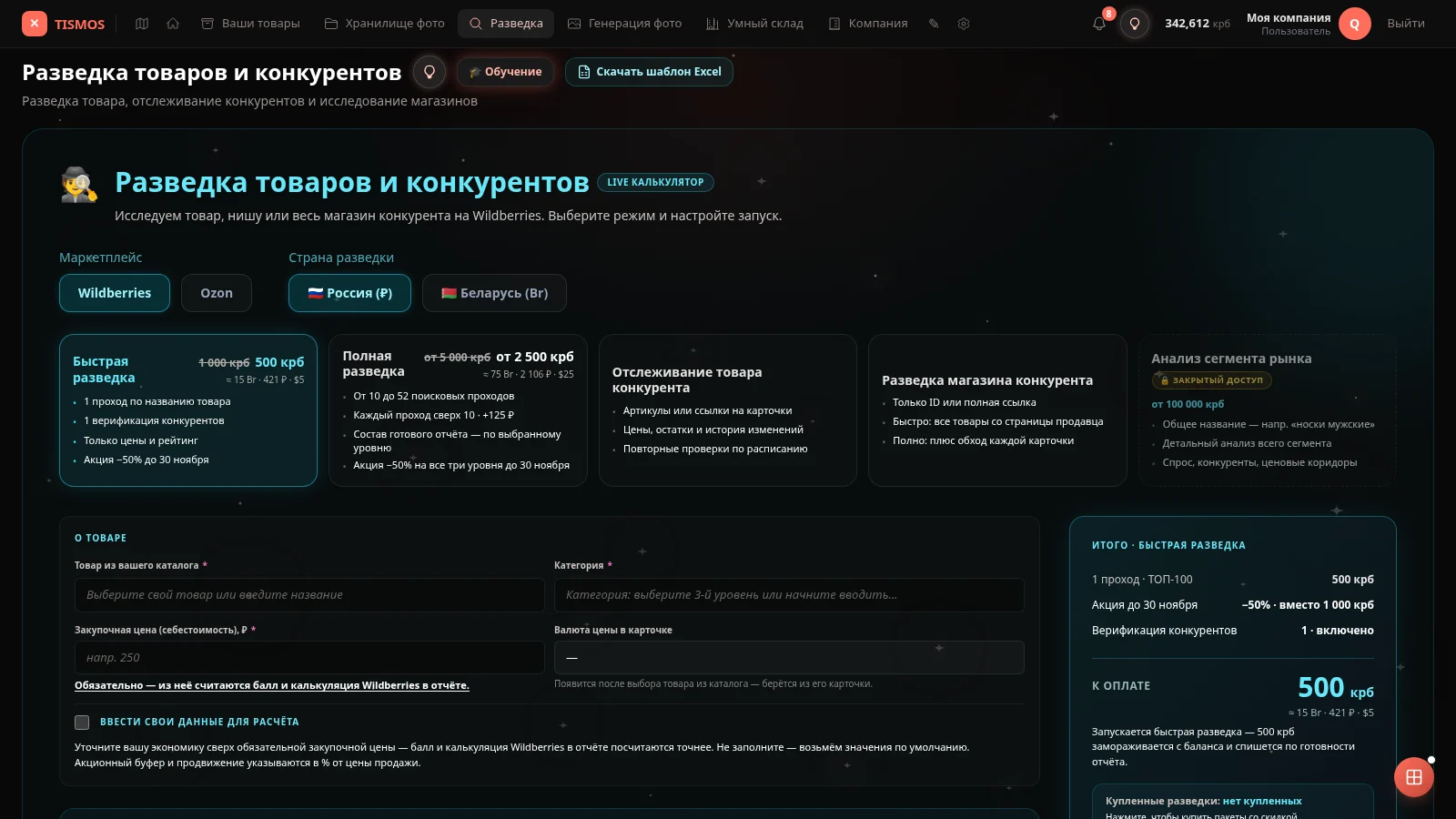This screenshot has width=1456, height=819.
Task: Download Excel template via Скачать шаблон Excel
Action: coord(649,72)
